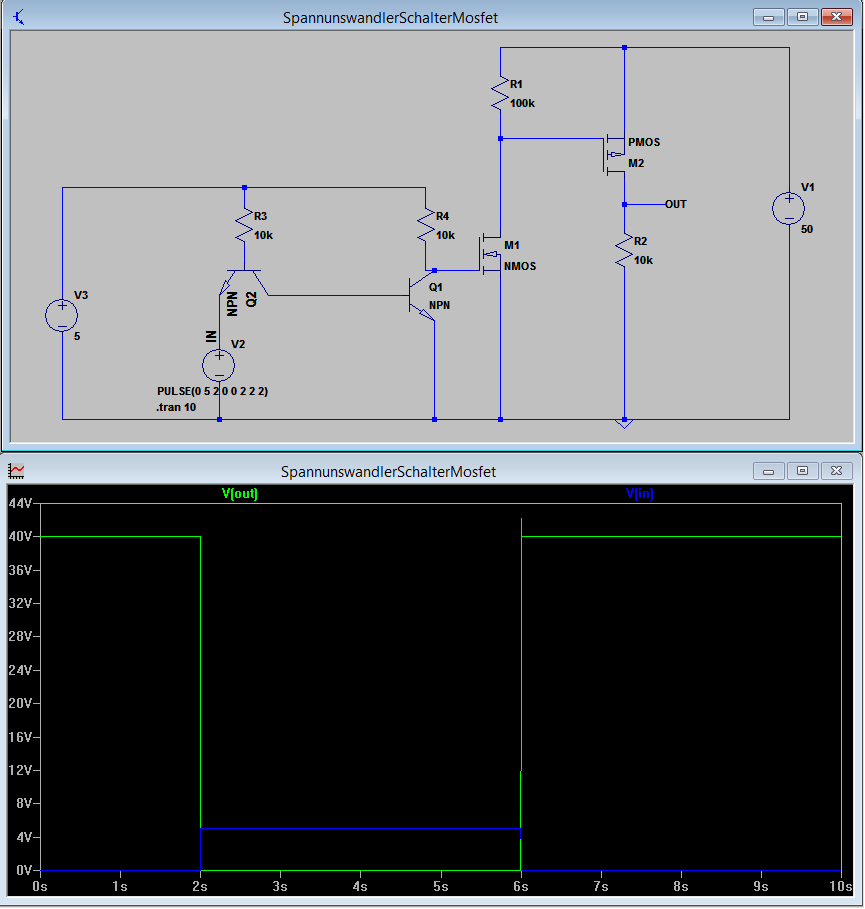Select resistor R1 symbol
This screenshot has width=865, height=909.
pyautogui.click(x=500, y=93)
